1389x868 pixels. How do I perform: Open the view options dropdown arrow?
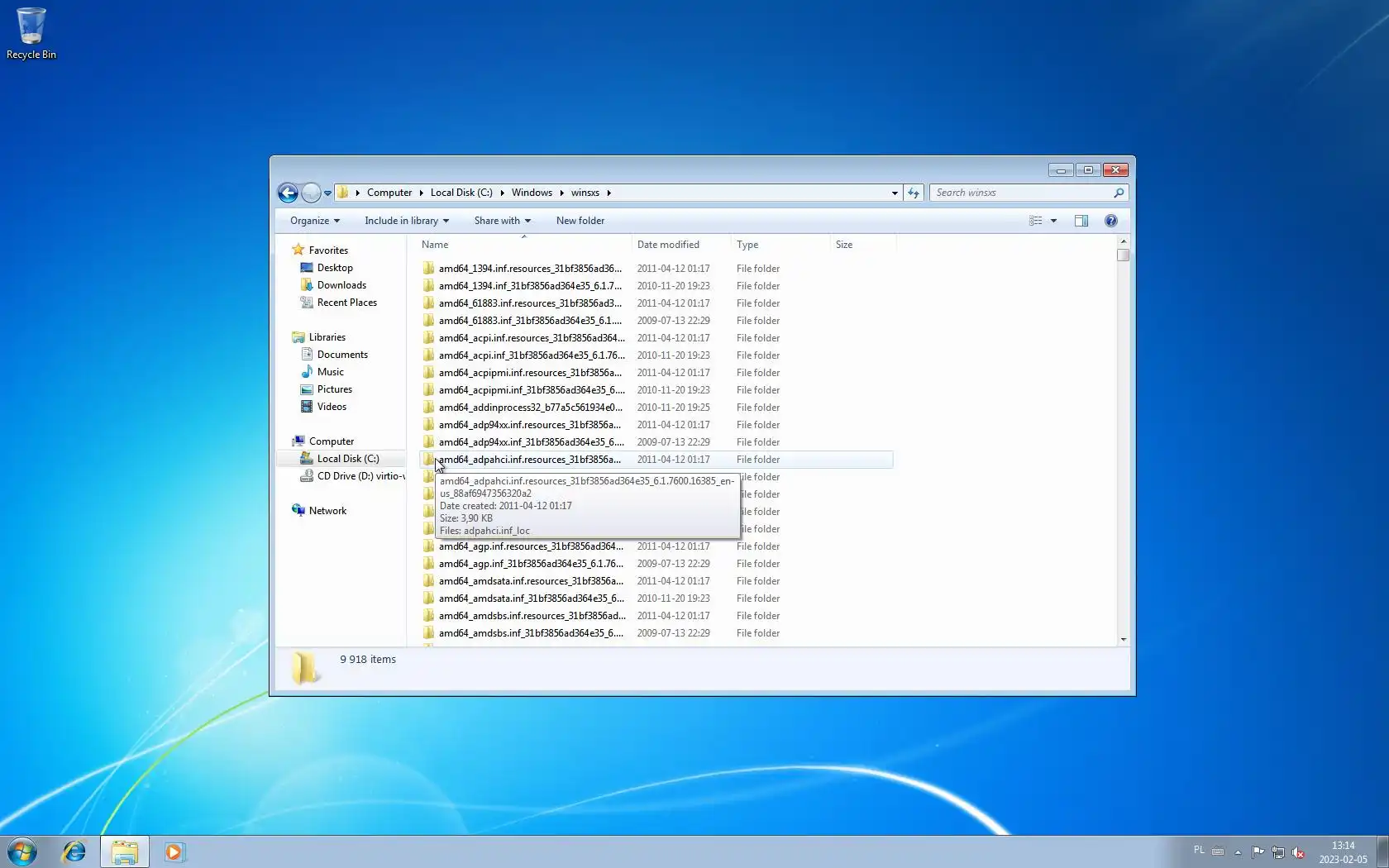[x=1053, y=221]
